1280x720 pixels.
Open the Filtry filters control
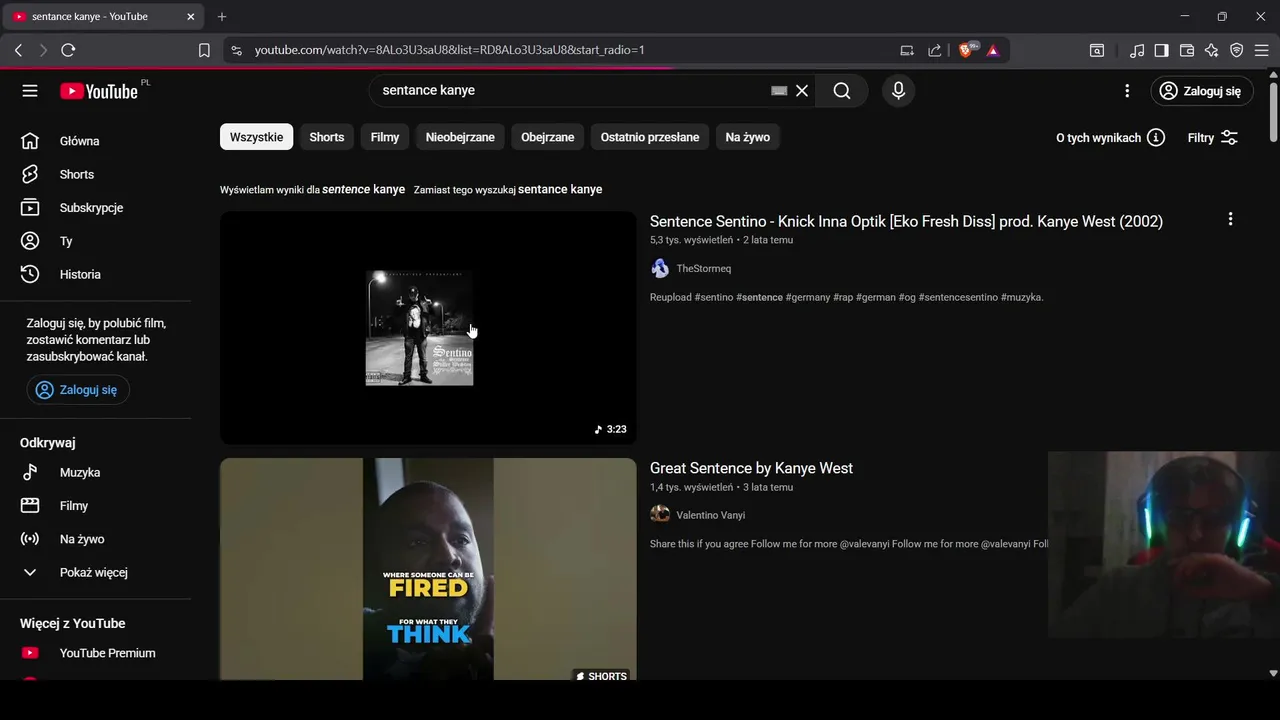[1212, 138]
